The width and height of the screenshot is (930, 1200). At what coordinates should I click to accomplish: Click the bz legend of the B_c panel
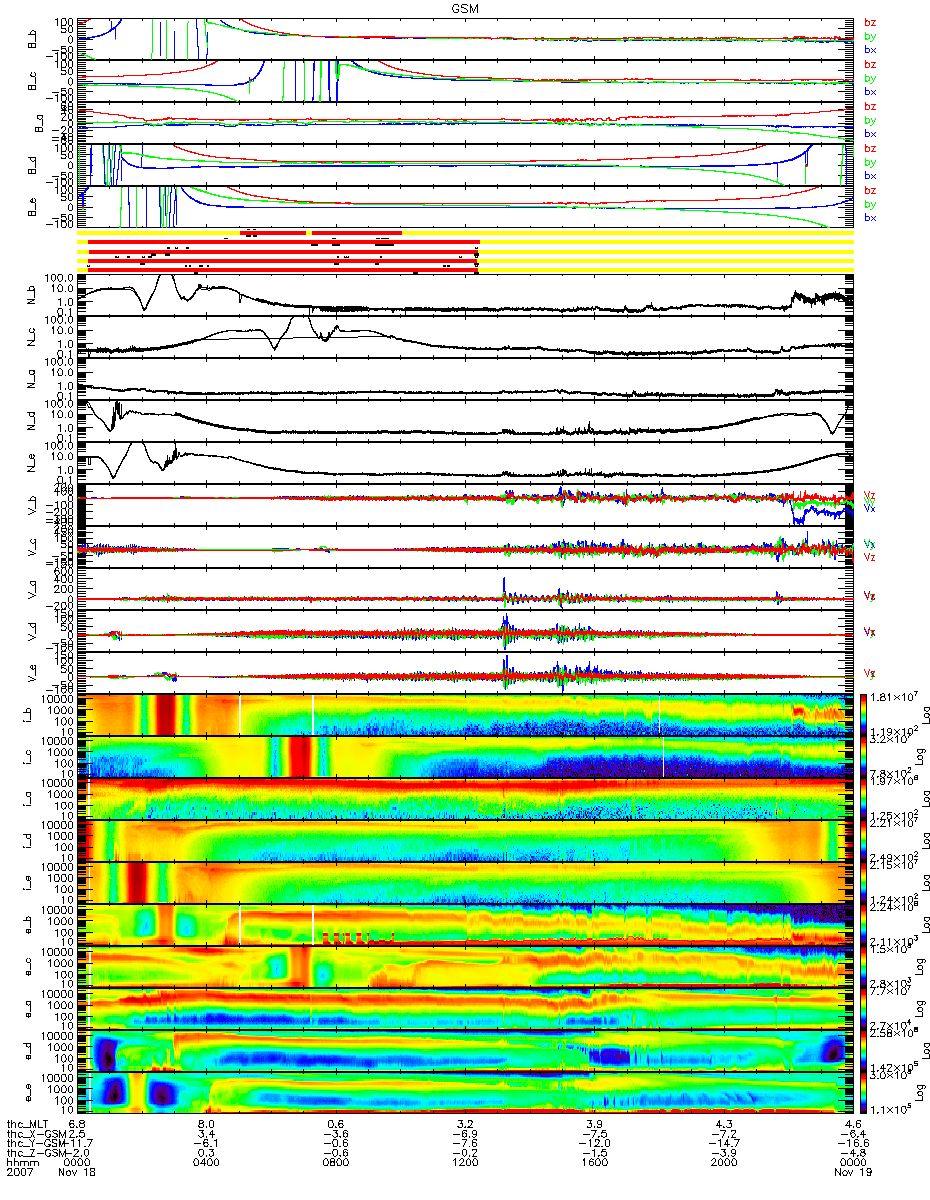coord(870,64)
